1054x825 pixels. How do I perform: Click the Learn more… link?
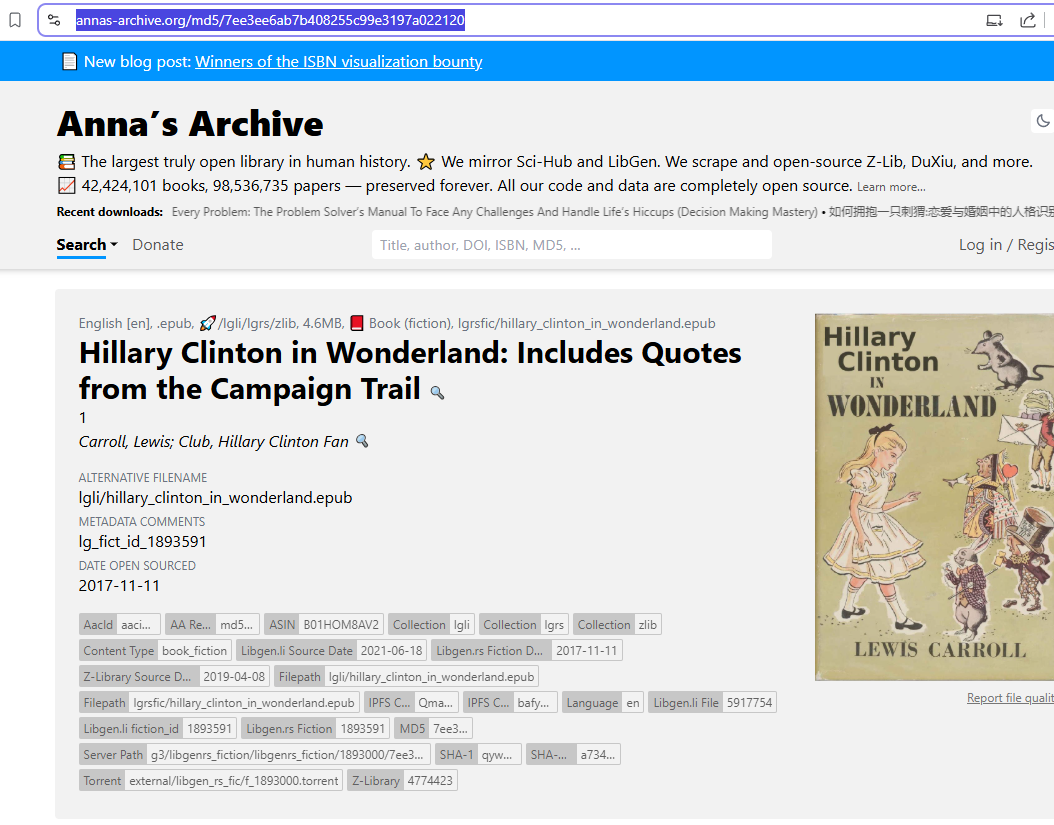891,187
